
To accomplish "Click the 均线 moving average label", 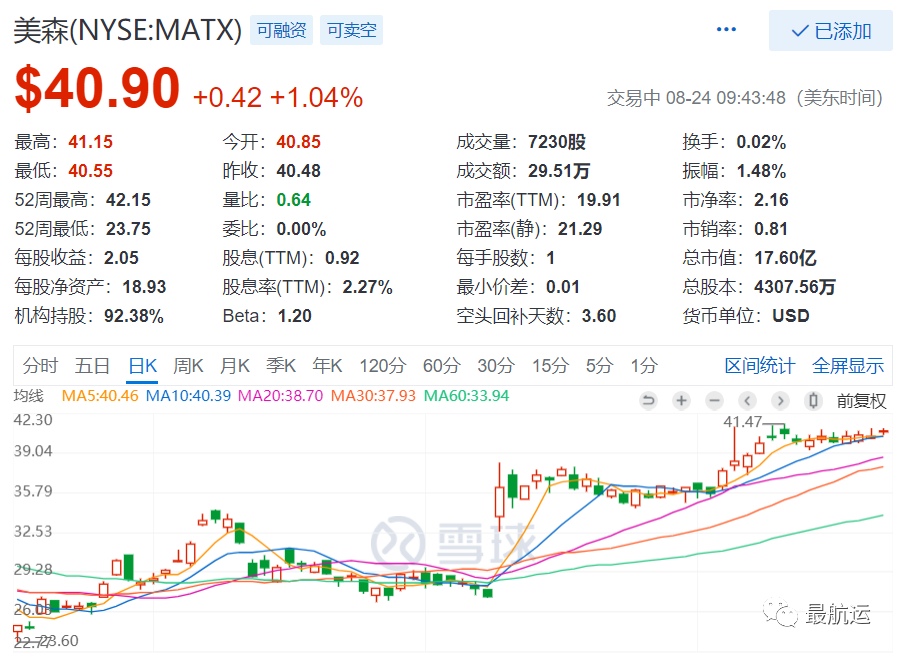I will (x=29, y=396).
